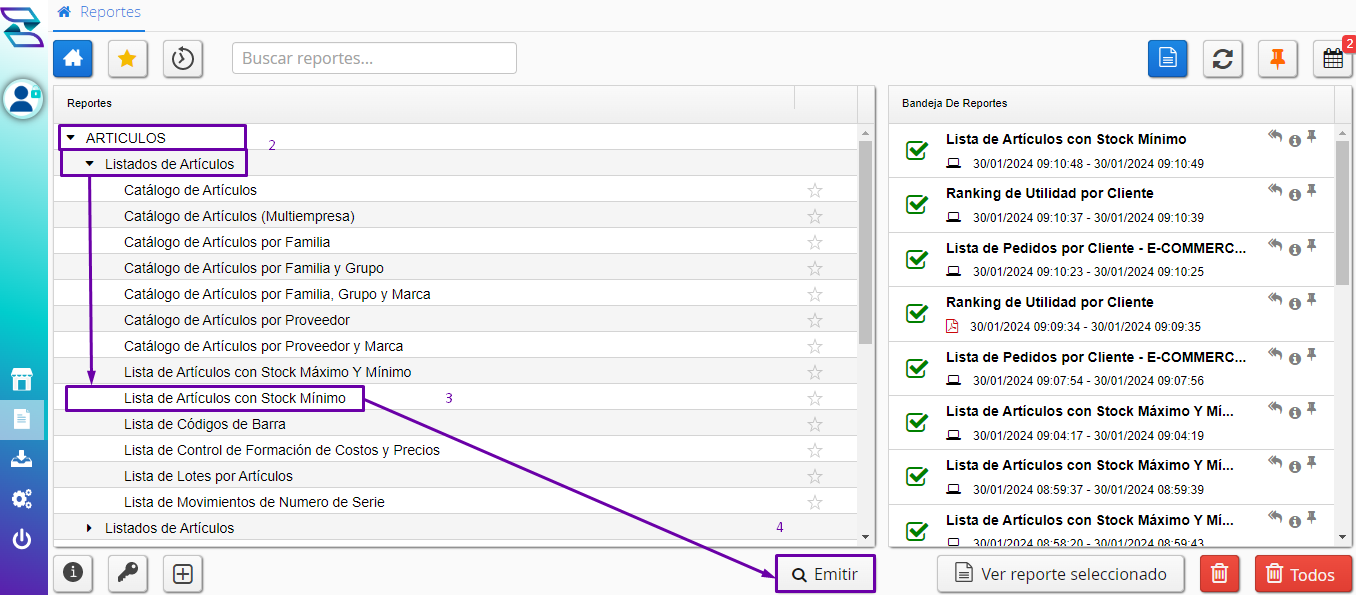This screenshot has width=1356, height=595.
Task: Collapse the ARTICULOS tree node
Action: coord(70,138)
